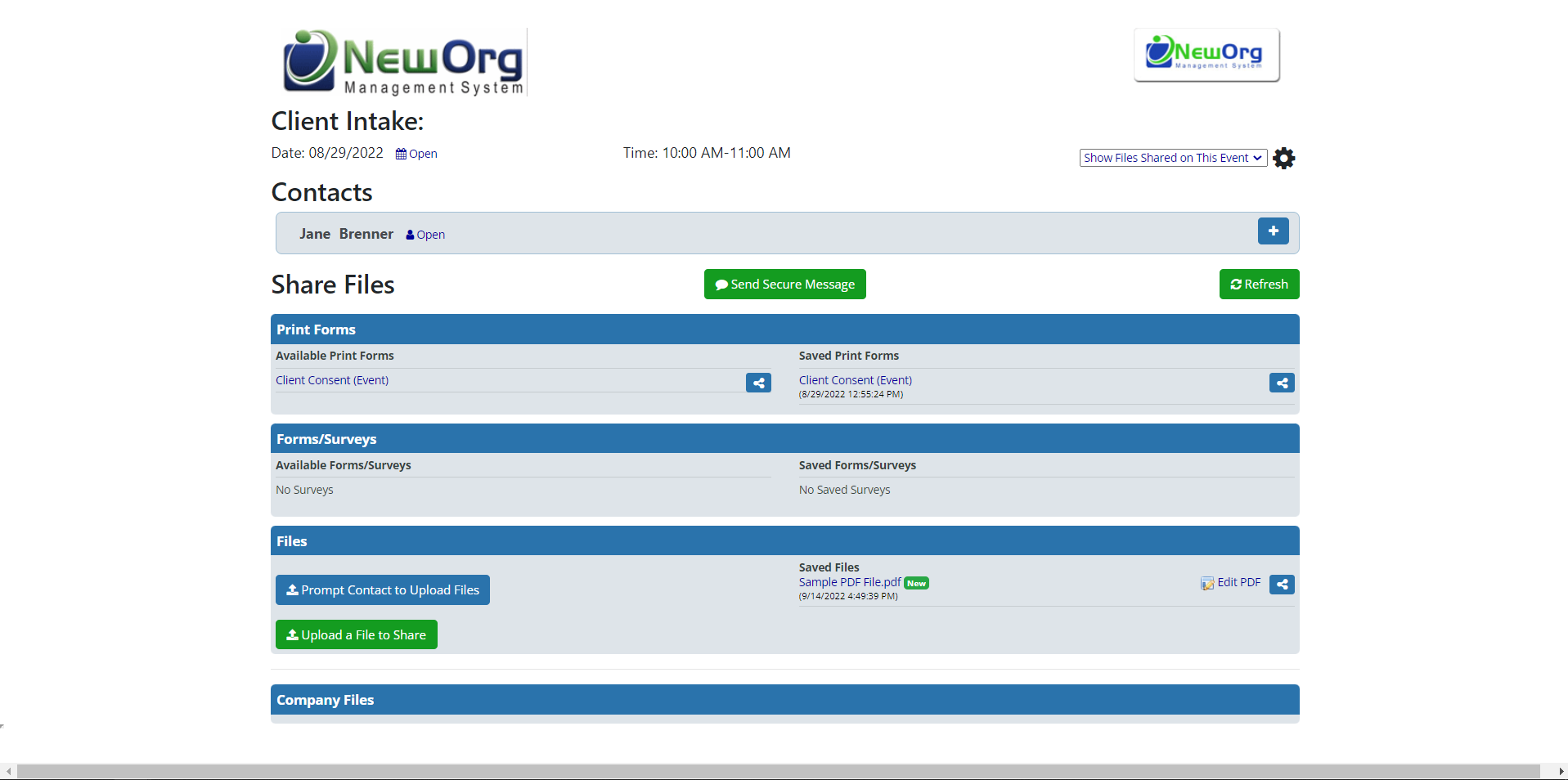
Task: Open the saved Client Consent (Event) form
Action: tap(855, 379)
